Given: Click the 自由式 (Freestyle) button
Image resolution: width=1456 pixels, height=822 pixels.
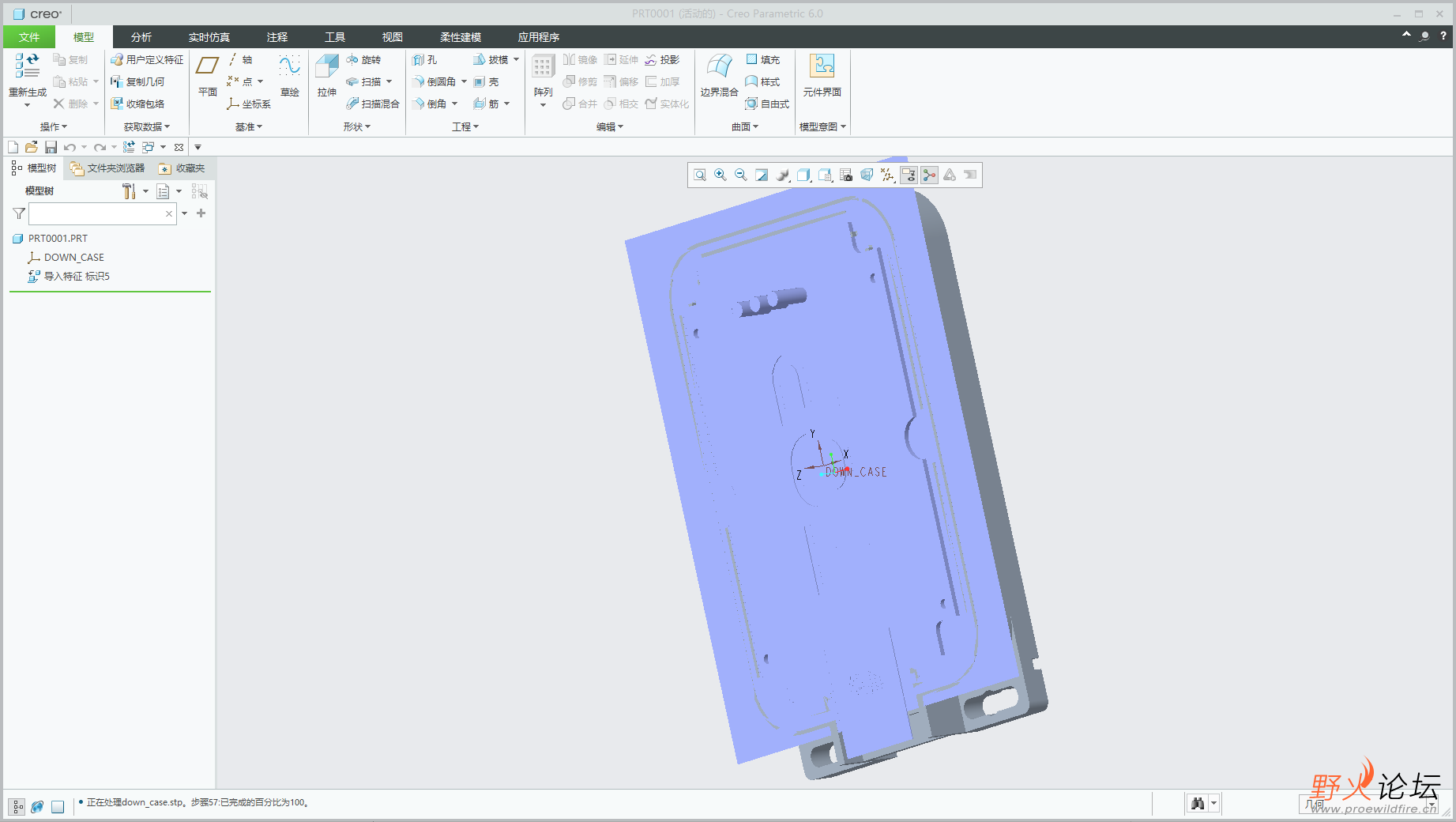Looking at the screenshot, I should pyautogui.click(x=767, y=104).
